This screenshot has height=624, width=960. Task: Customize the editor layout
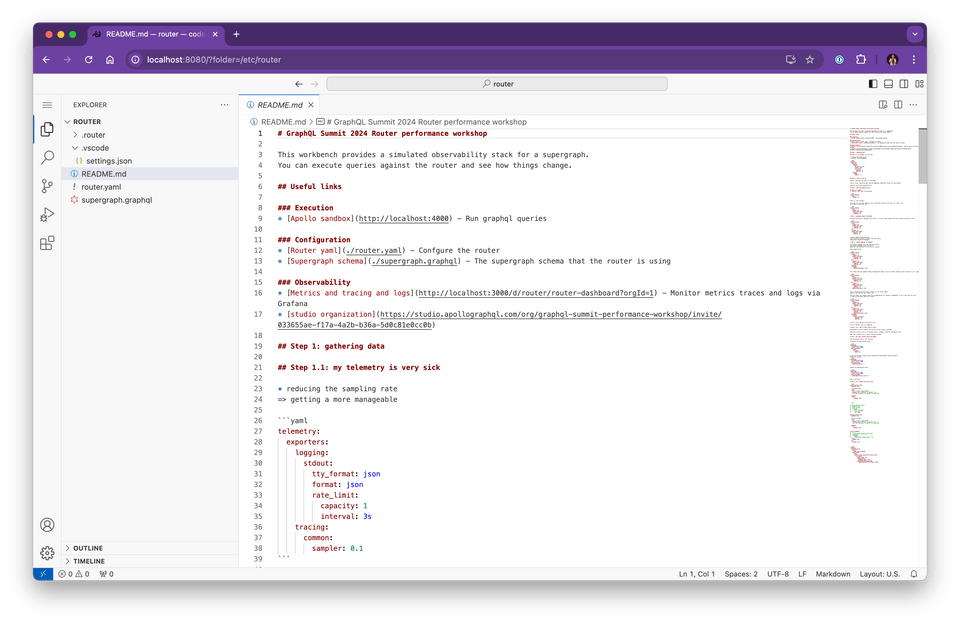(920, 84)
